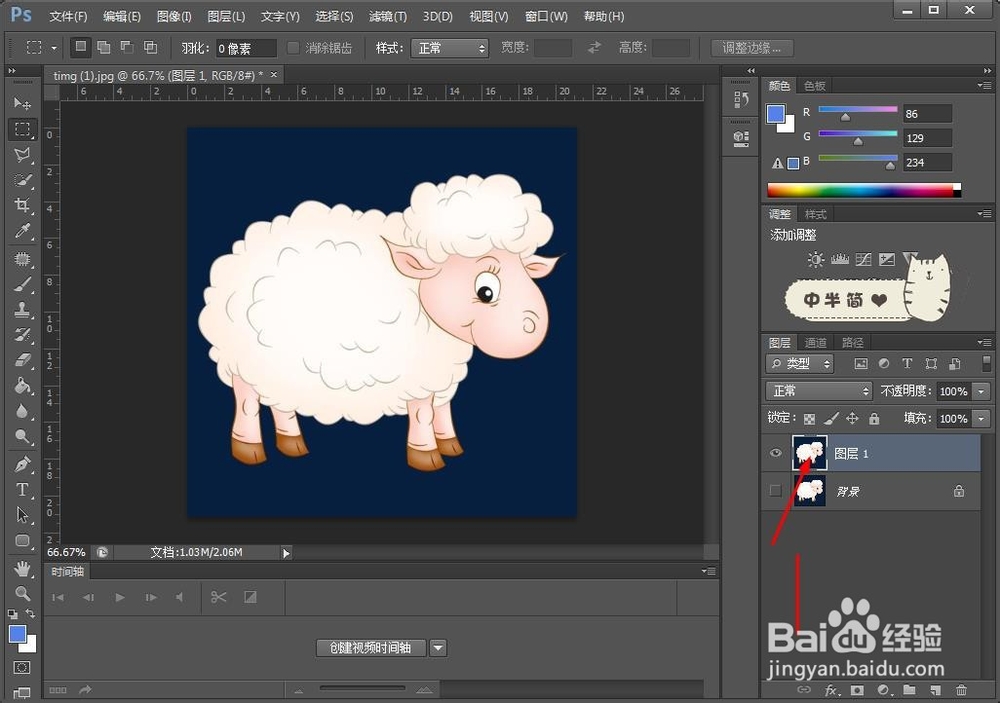Click the delete layer trash icon
Screen dimensions: 1000x703
pyautogui.click(x=961, y=690)
